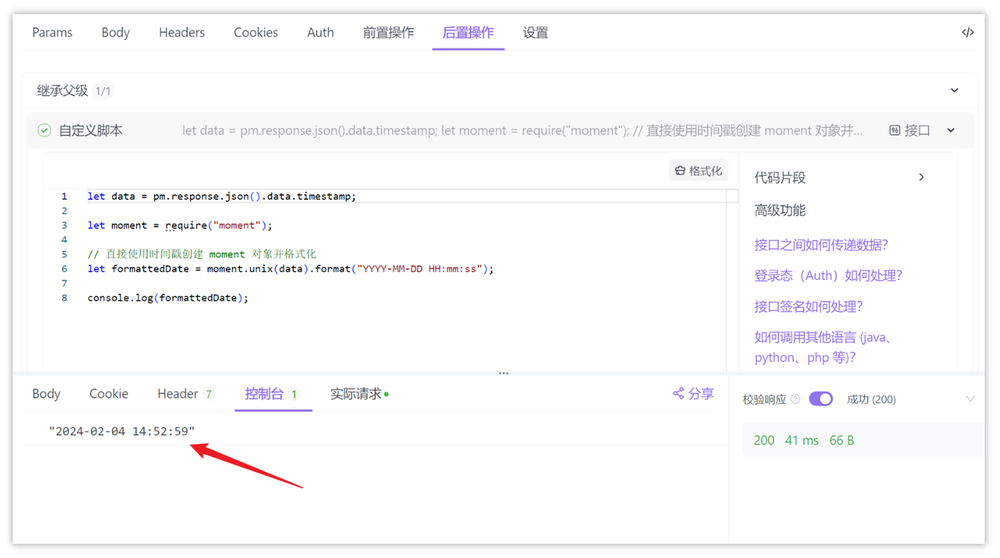This screenshot has width=1000, height=558.
Task: Click line 8 console.log in the code editor
Action: click(167, 298)
